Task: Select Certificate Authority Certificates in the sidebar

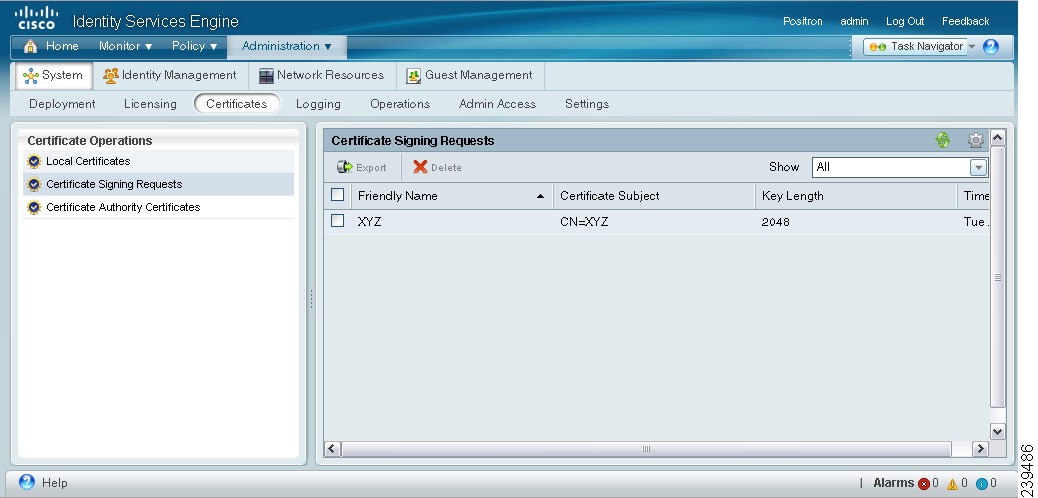Action: point(158,207)
